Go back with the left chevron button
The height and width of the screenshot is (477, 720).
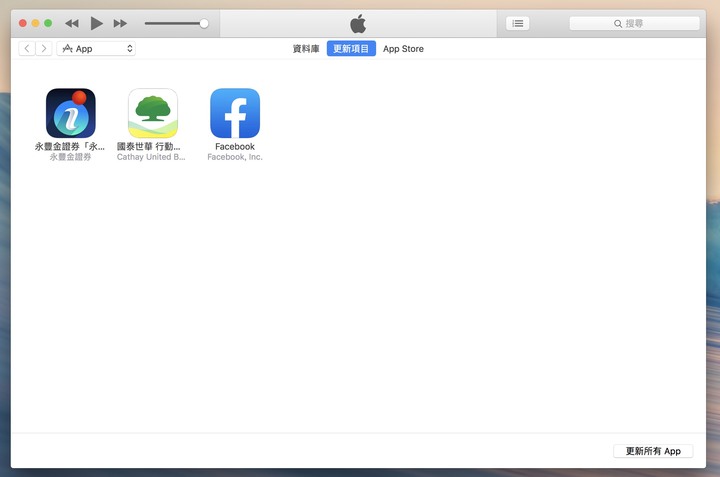(x=27, y=48)
